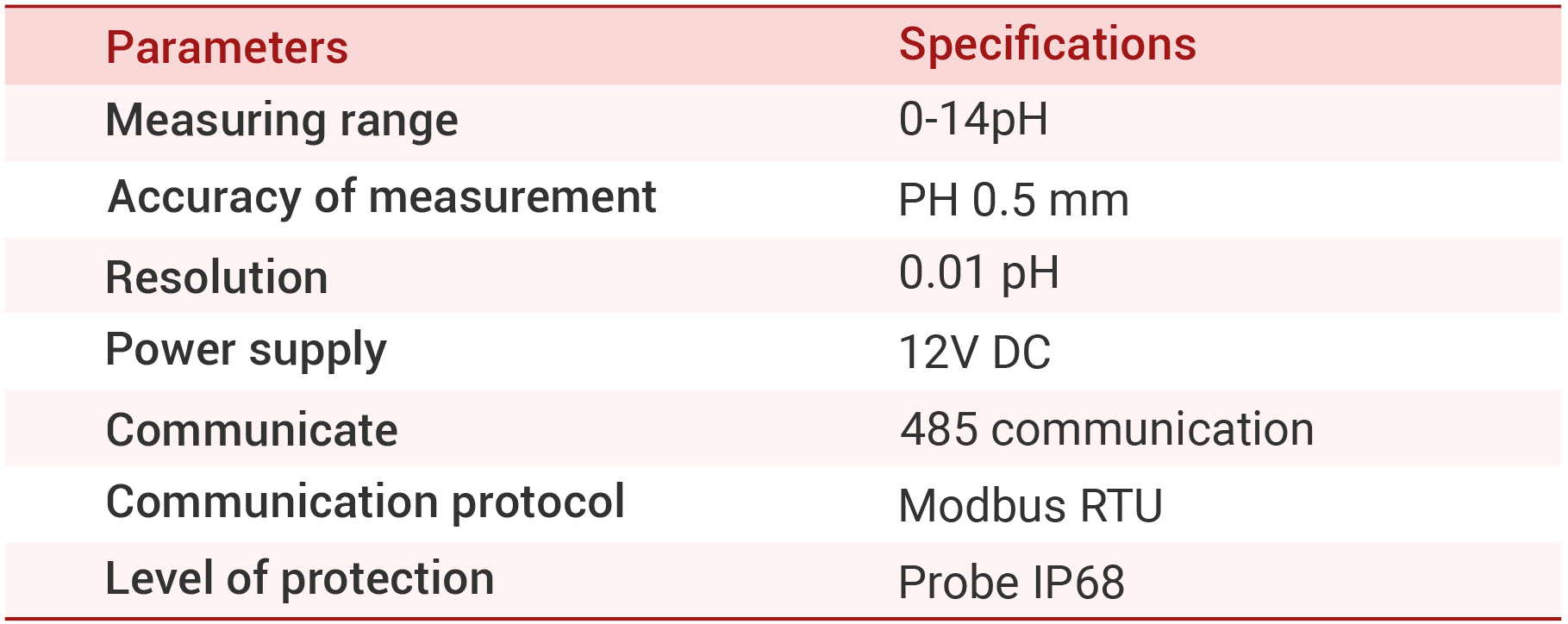Click the 485 communication value

(1108, 429)
